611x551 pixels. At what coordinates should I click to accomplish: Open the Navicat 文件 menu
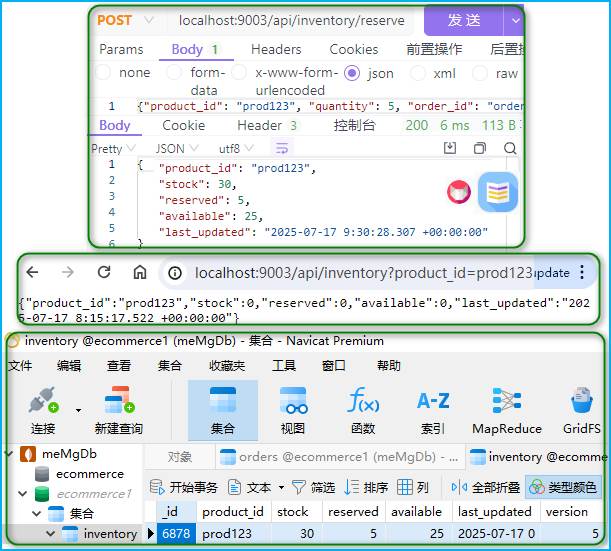[20, 366]
